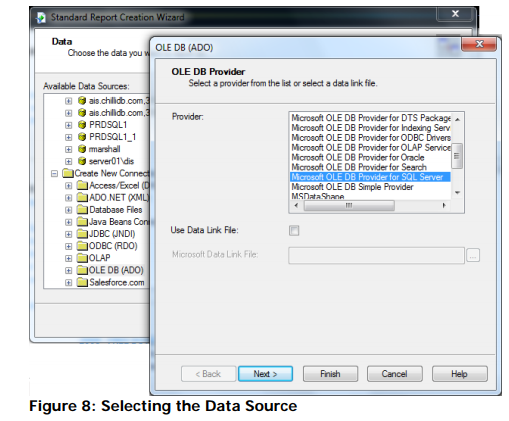
Task: Click the Database Files folder icon
Action: coord(82,210)
